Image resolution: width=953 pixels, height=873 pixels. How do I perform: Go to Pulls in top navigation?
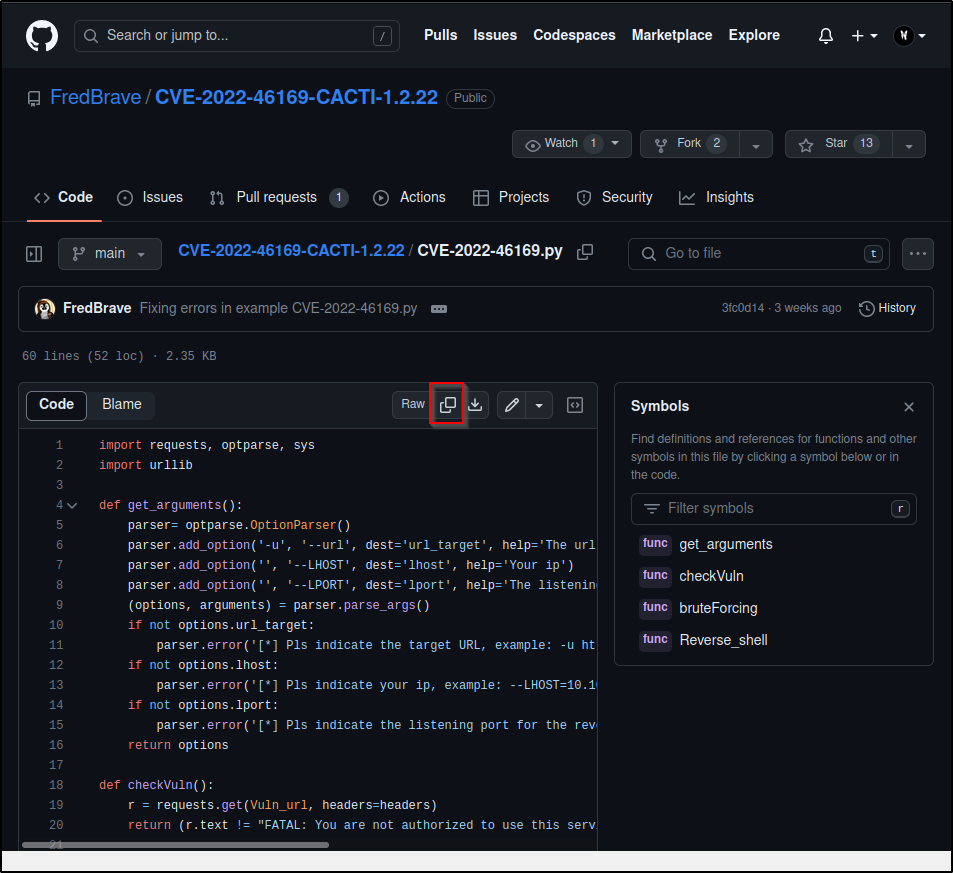coord(440,35)
